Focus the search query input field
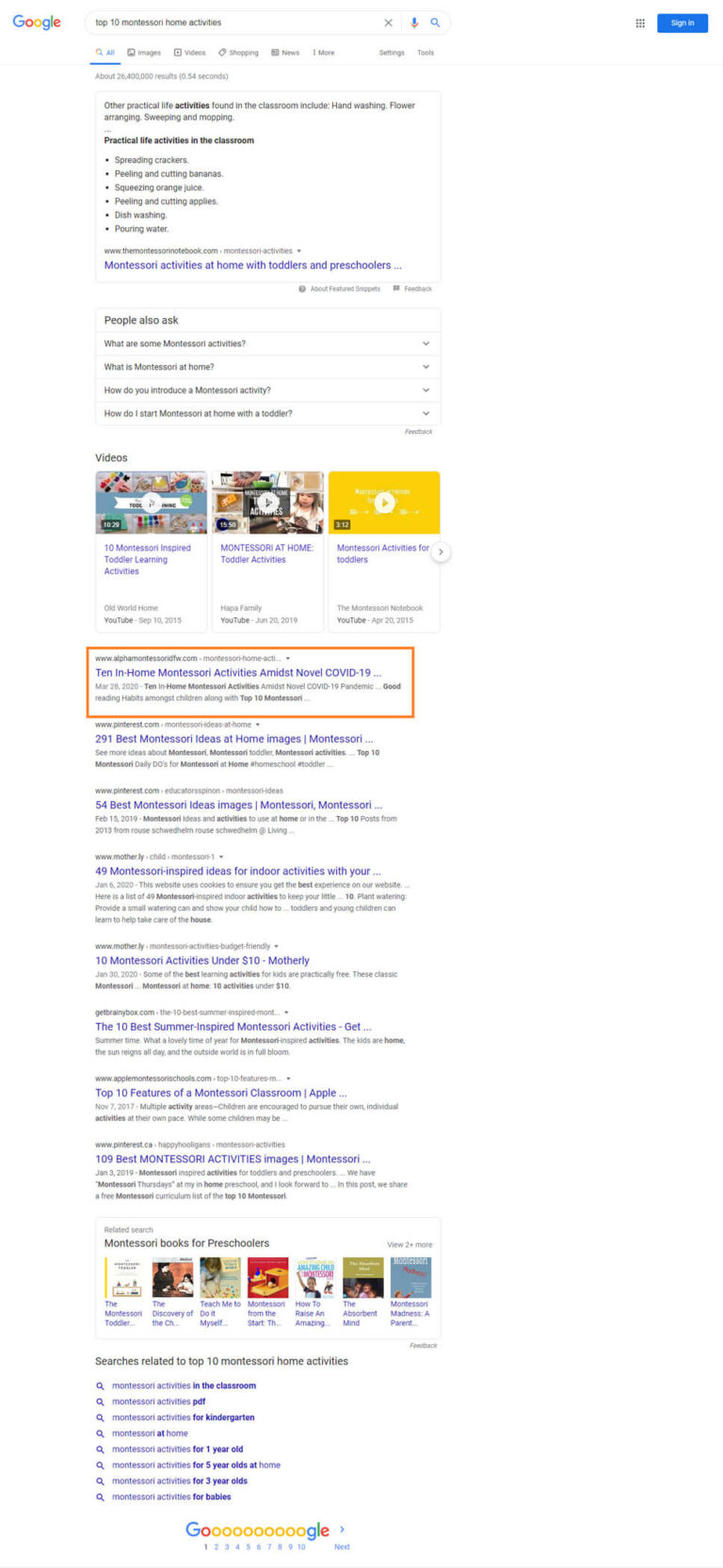The image size is (723, 1568). click(235, 23)
